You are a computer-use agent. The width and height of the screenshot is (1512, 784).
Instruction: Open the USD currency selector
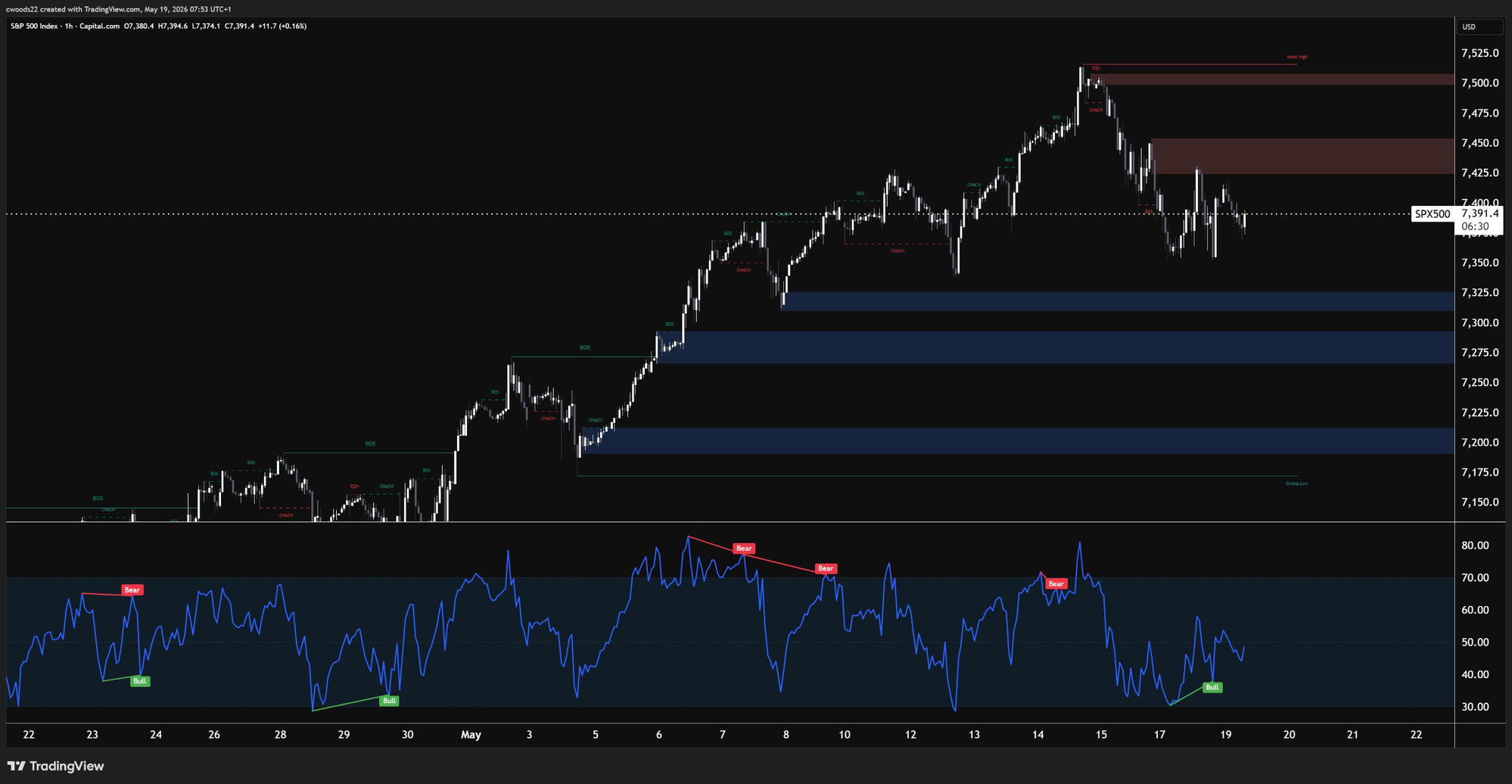[x=1479, y=27]
